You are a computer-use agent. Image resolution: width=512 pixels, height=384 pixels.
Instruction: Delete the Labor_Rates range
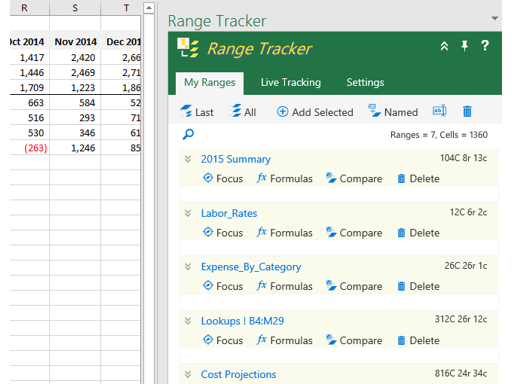(x=418, y=233)
